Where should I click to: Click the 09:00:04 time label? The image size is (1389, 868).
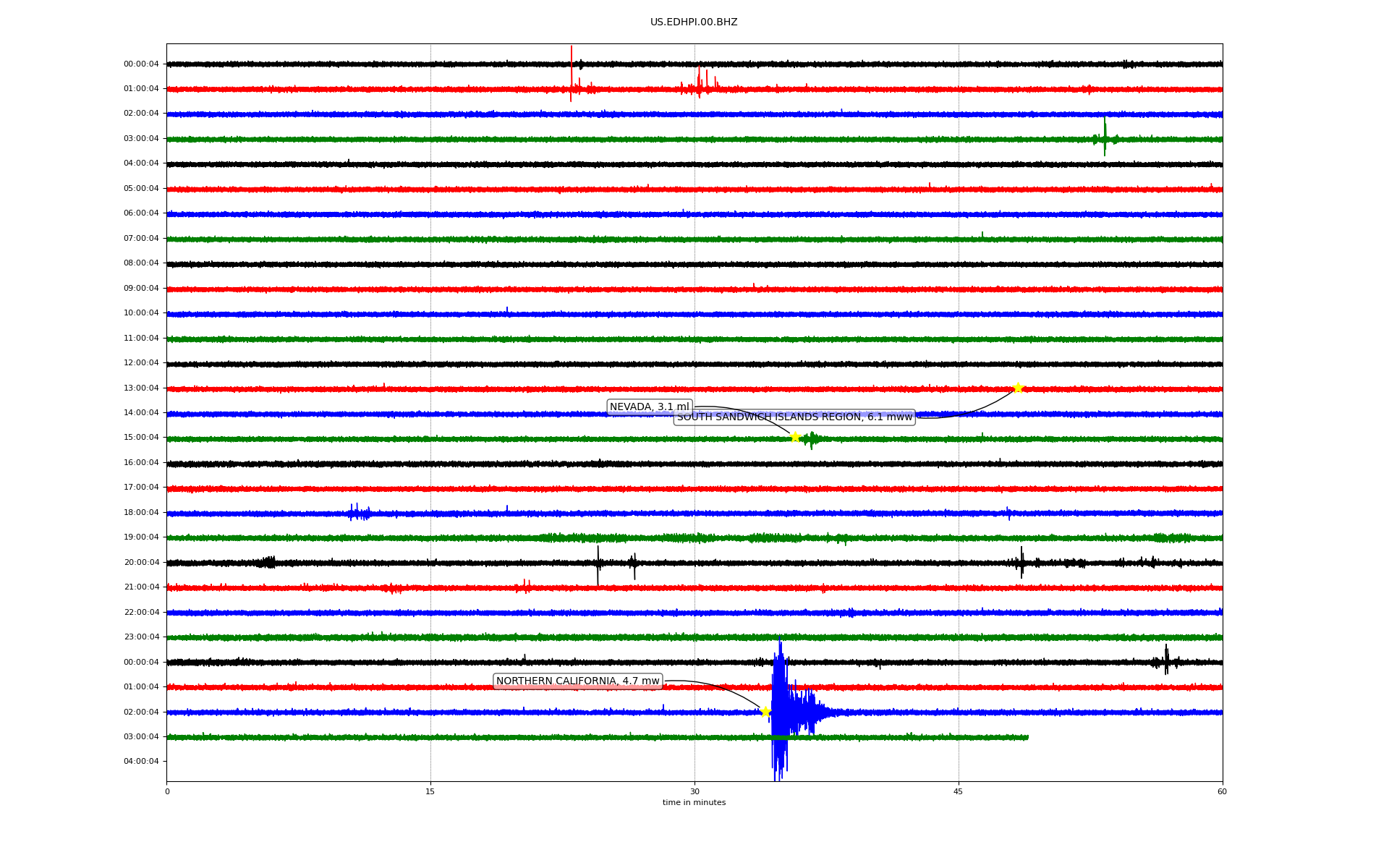(141, 289)
